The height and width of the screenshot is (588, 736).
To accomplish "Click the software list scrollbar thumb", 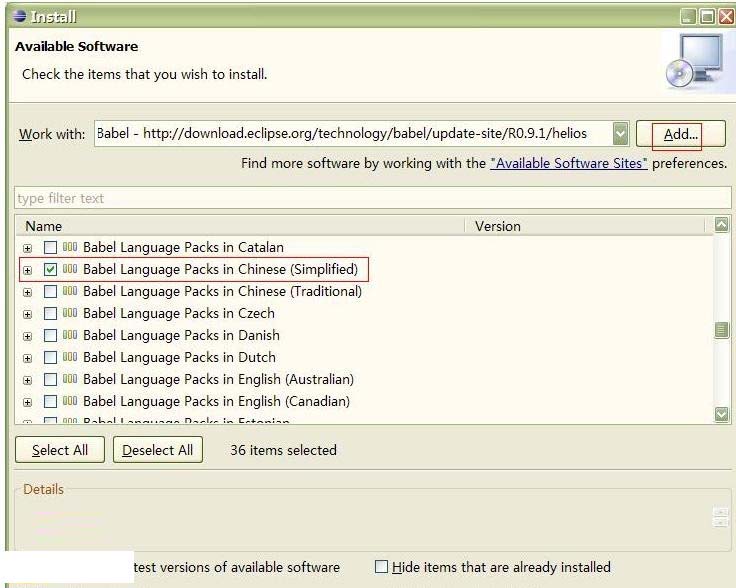I will pos(721,330).
